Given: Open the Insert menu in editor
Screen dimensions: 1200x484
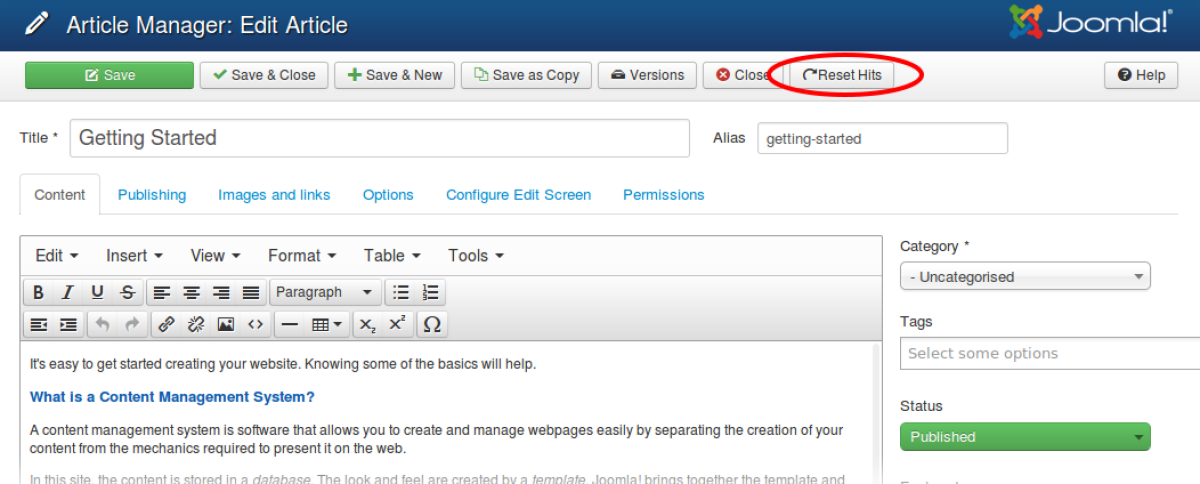Looking at the screenshot, I should point(134,256).
